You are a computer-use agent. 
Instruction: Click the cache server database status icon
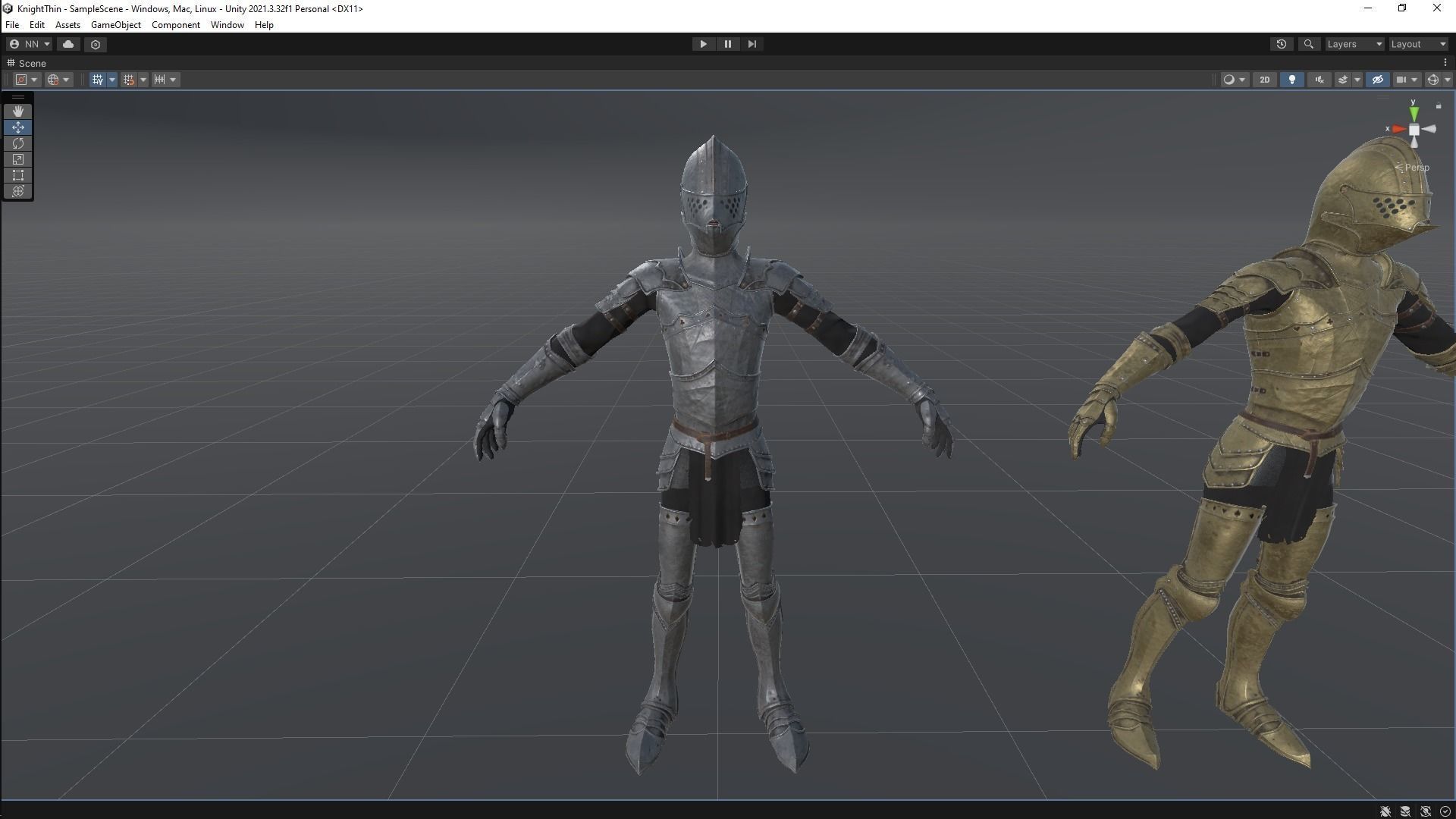(1405, 811)
